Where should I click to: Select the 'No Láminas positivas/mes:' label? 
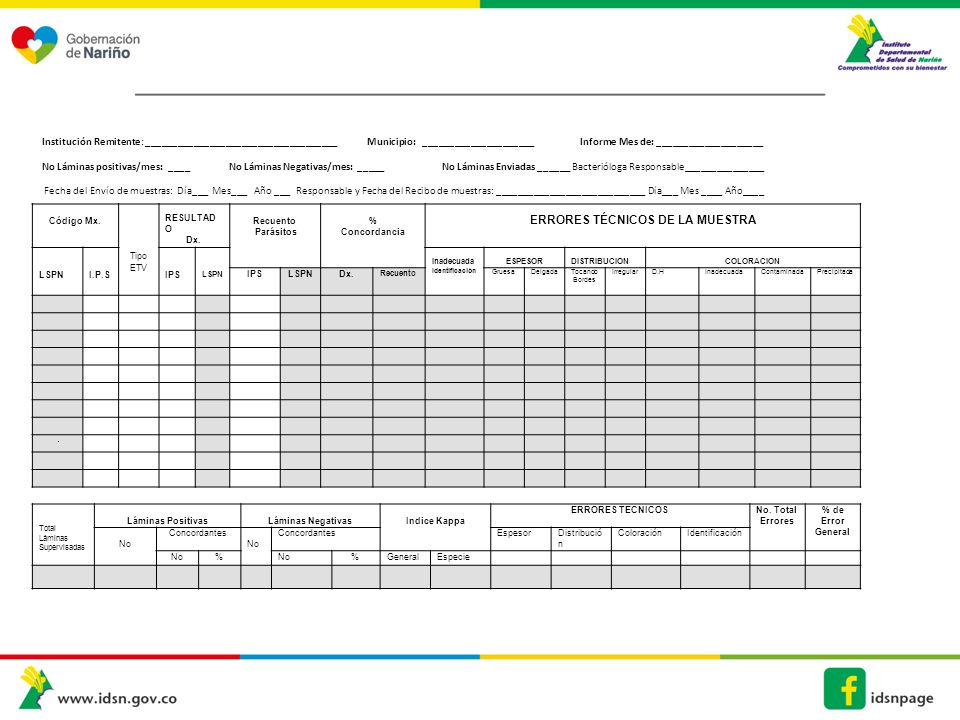(x=102, y=167)
